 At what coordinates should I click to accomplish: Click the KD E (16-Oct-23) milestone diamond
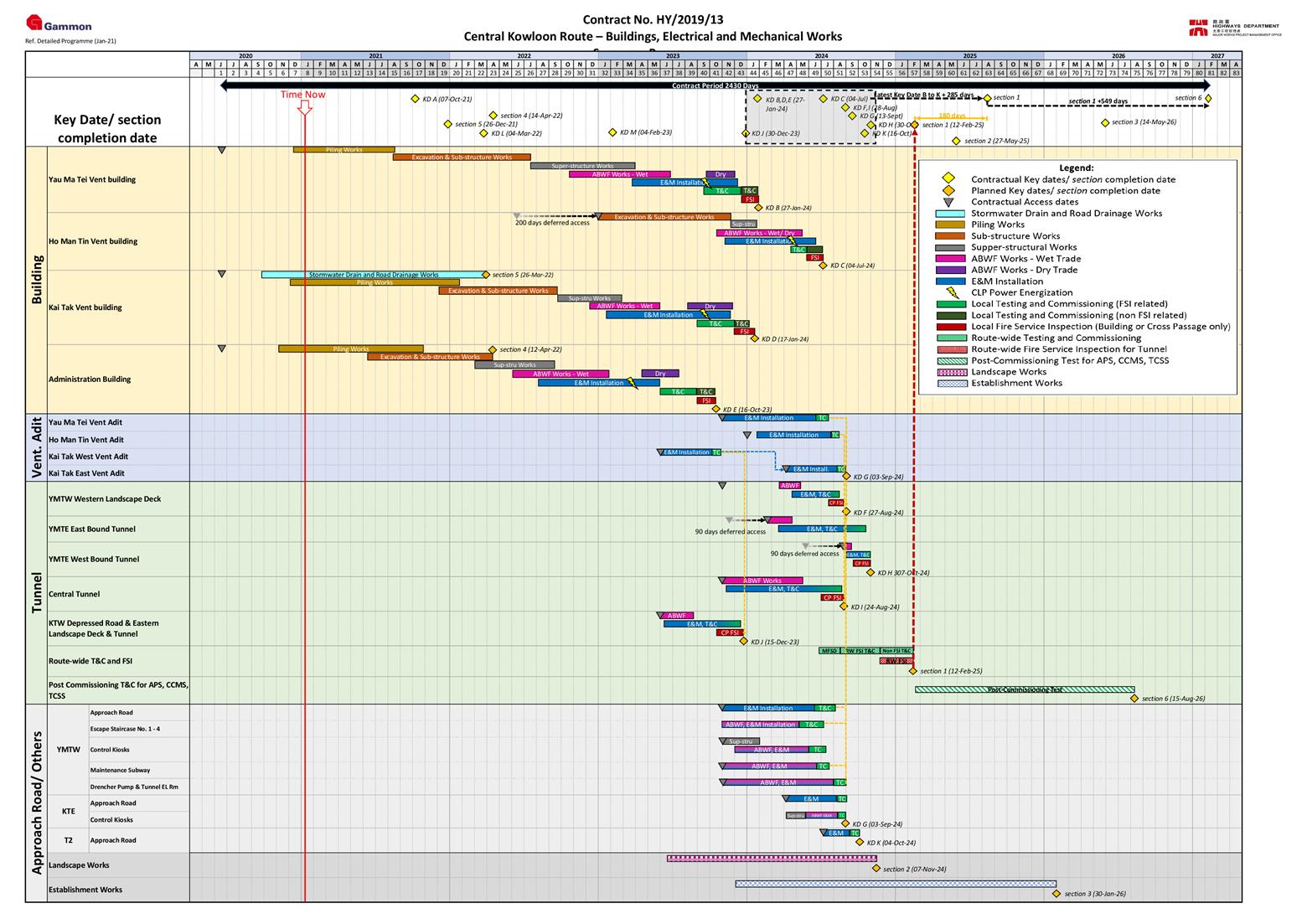click(716, 409)
